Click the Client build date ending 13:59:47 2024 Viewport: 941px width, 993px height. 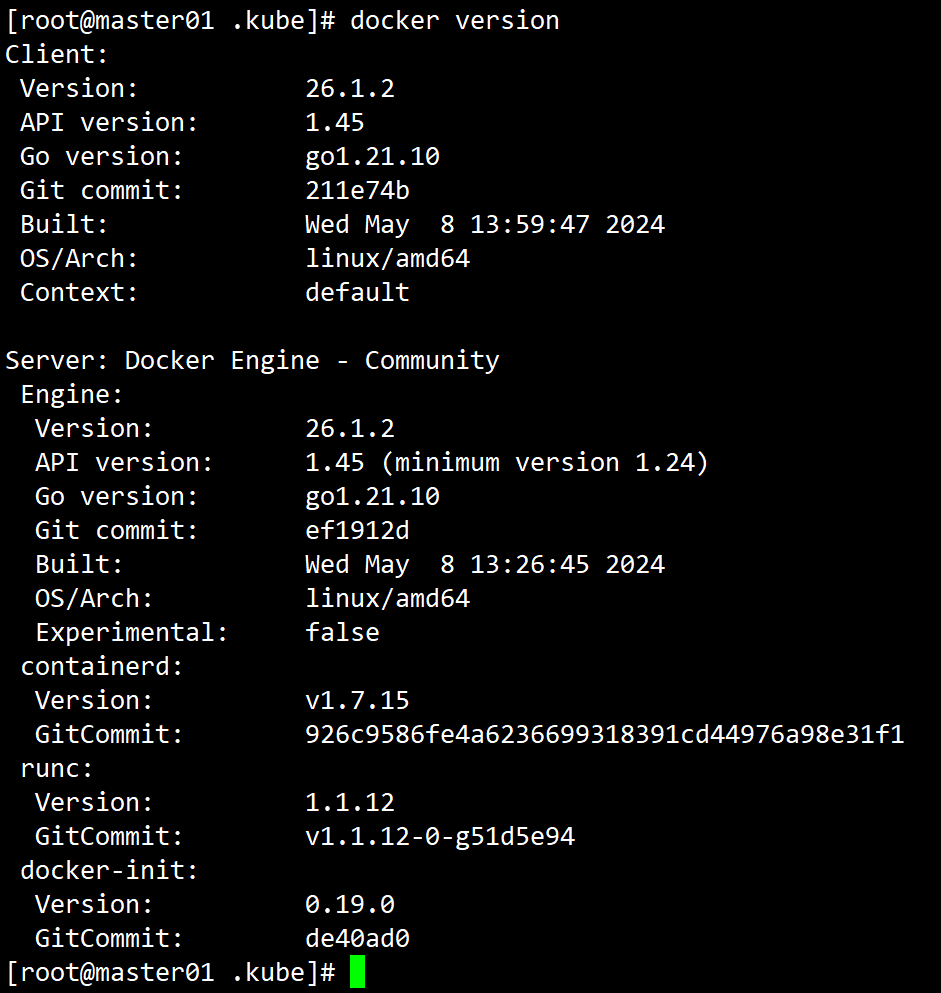(x=485, y=225)
